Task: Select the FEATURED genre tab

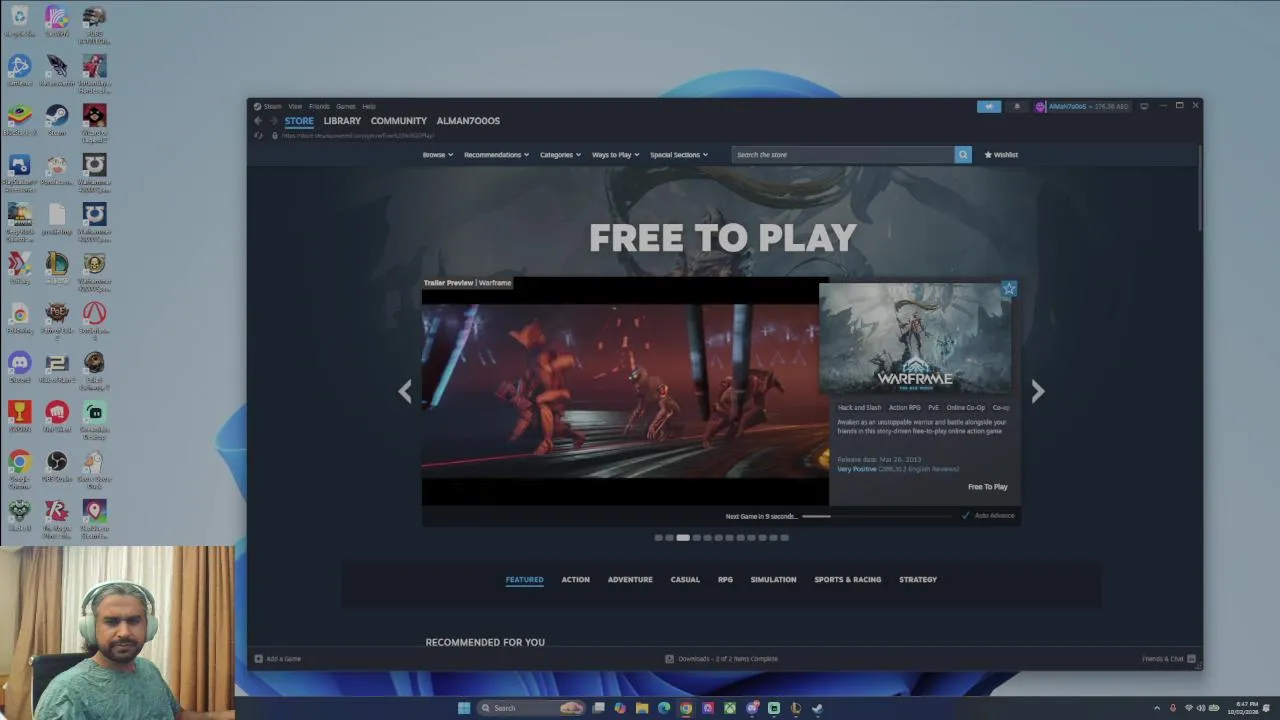Action: point(524,580)
